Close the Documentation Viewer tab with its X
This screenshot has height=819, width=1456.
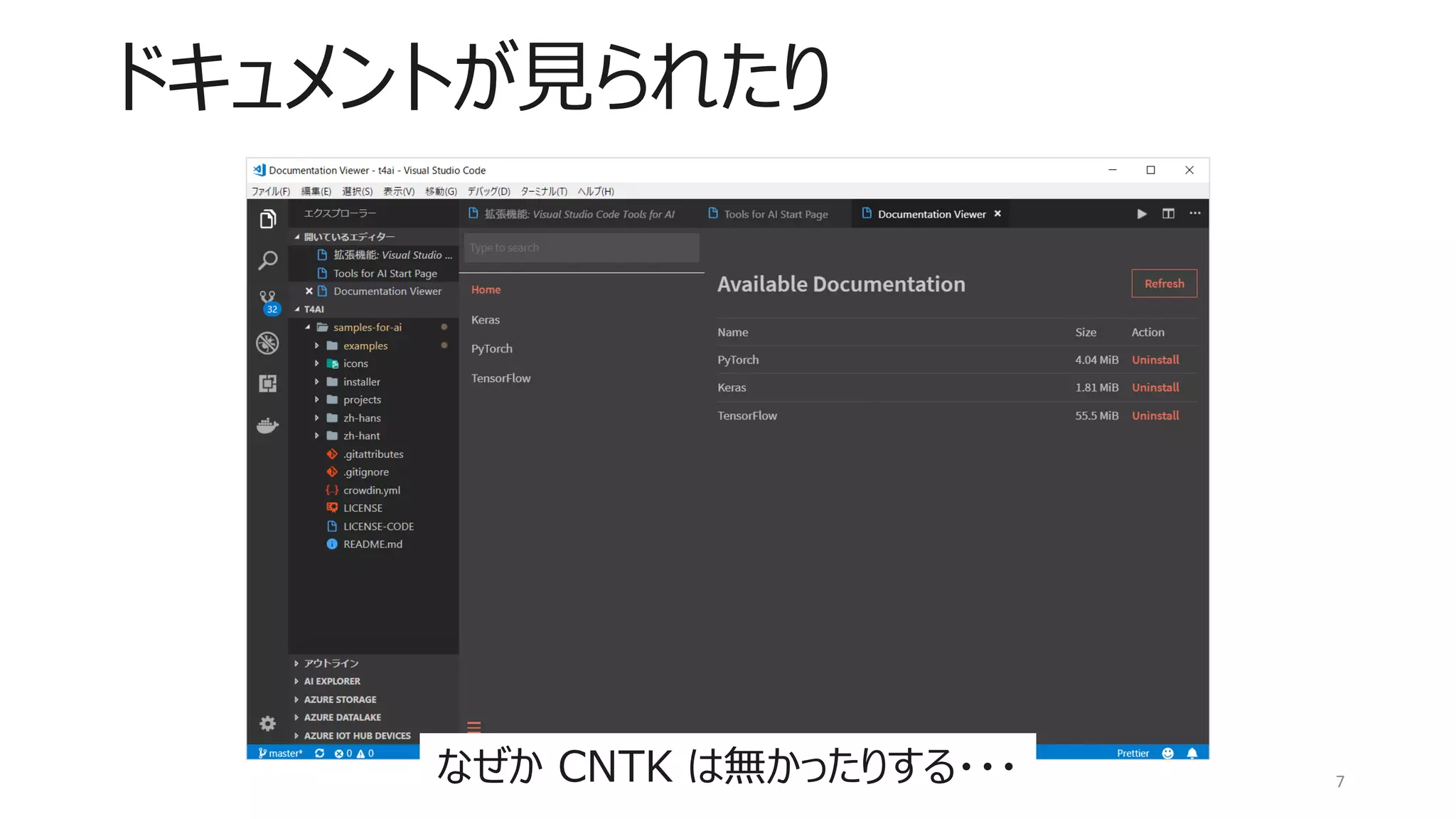click(x=997, y=214)
